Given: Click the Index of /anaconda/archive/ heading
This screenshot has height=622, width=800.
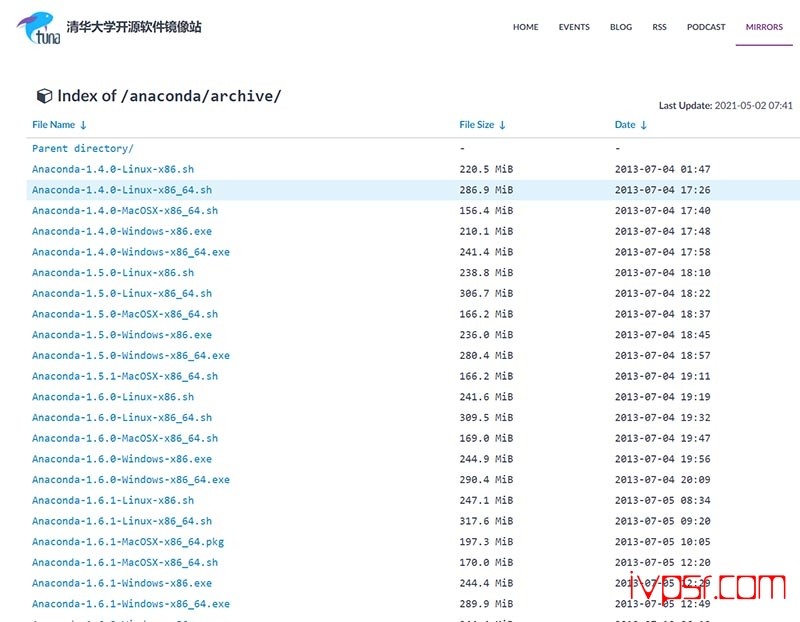Looking at the screenshot, I should 169,96.
